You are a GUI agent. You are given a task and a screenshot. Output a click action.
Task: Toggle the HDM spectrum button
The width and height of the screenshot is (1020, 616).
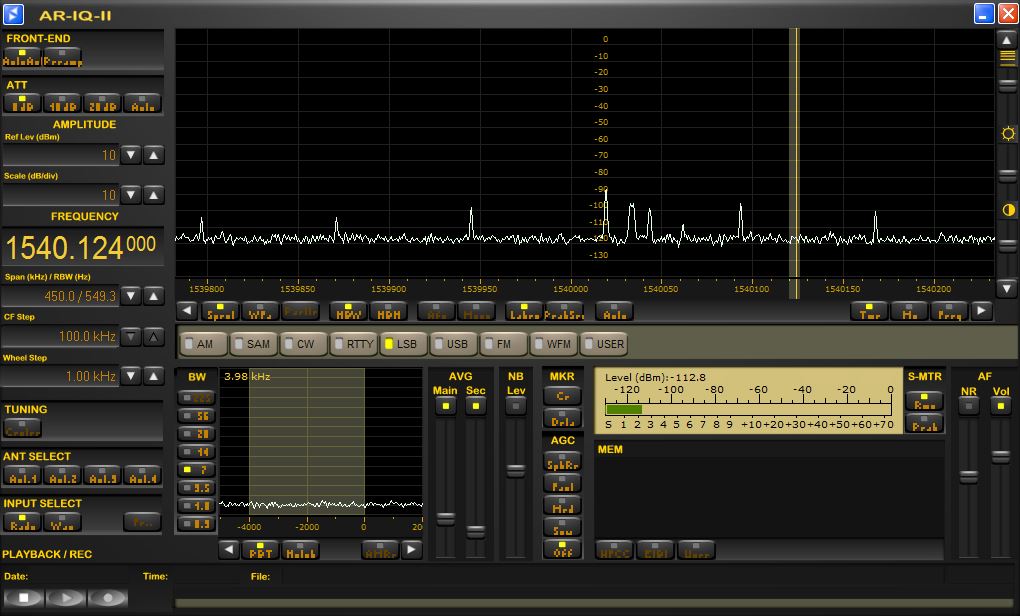coord(388,312)
